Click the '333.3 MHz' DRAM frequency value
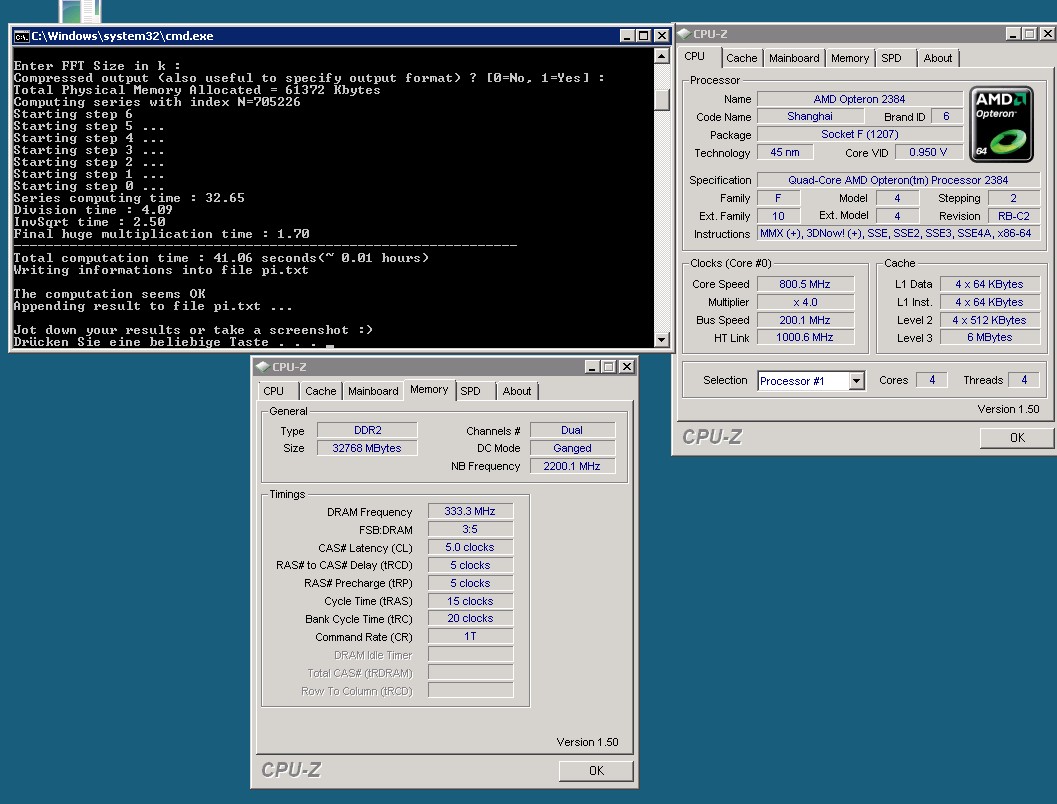 [470, 512]
